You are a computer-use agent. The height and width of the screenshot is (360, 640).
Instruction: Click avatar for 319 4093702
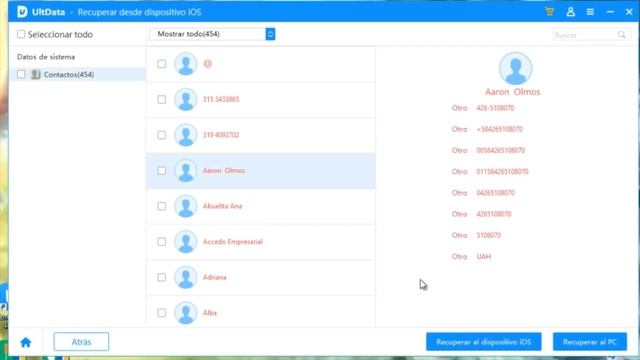[x=186, y=135]
